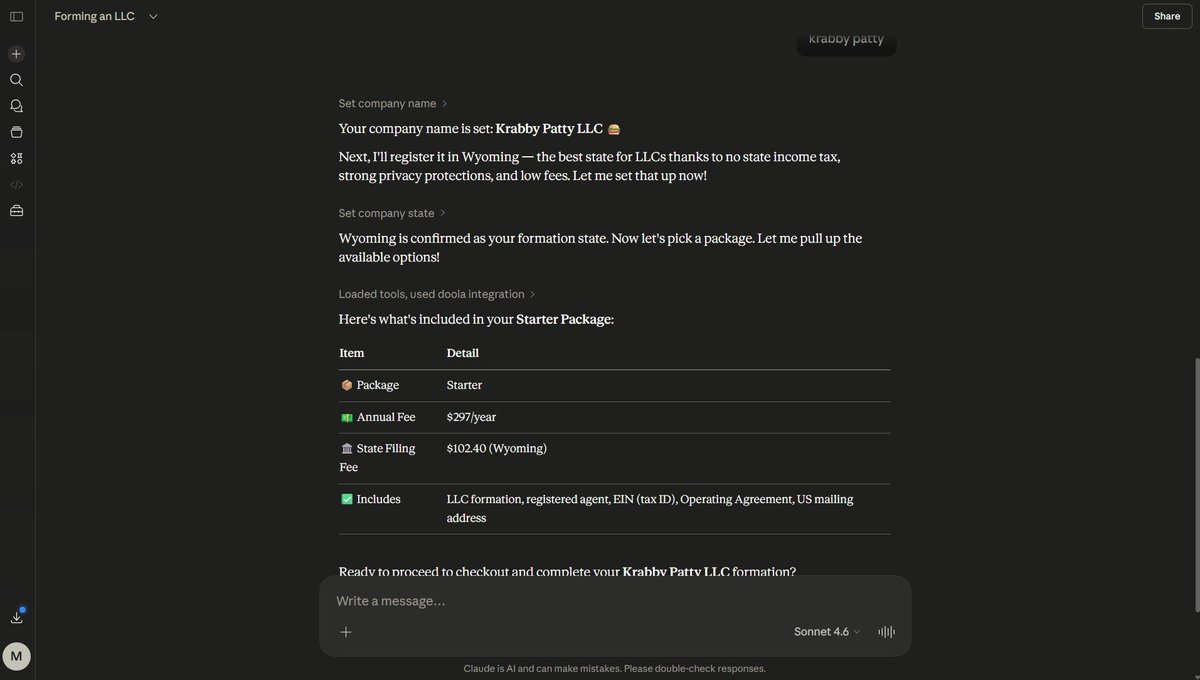
Task: Open the chats bubble icon in sidebar
Action: 16,106
